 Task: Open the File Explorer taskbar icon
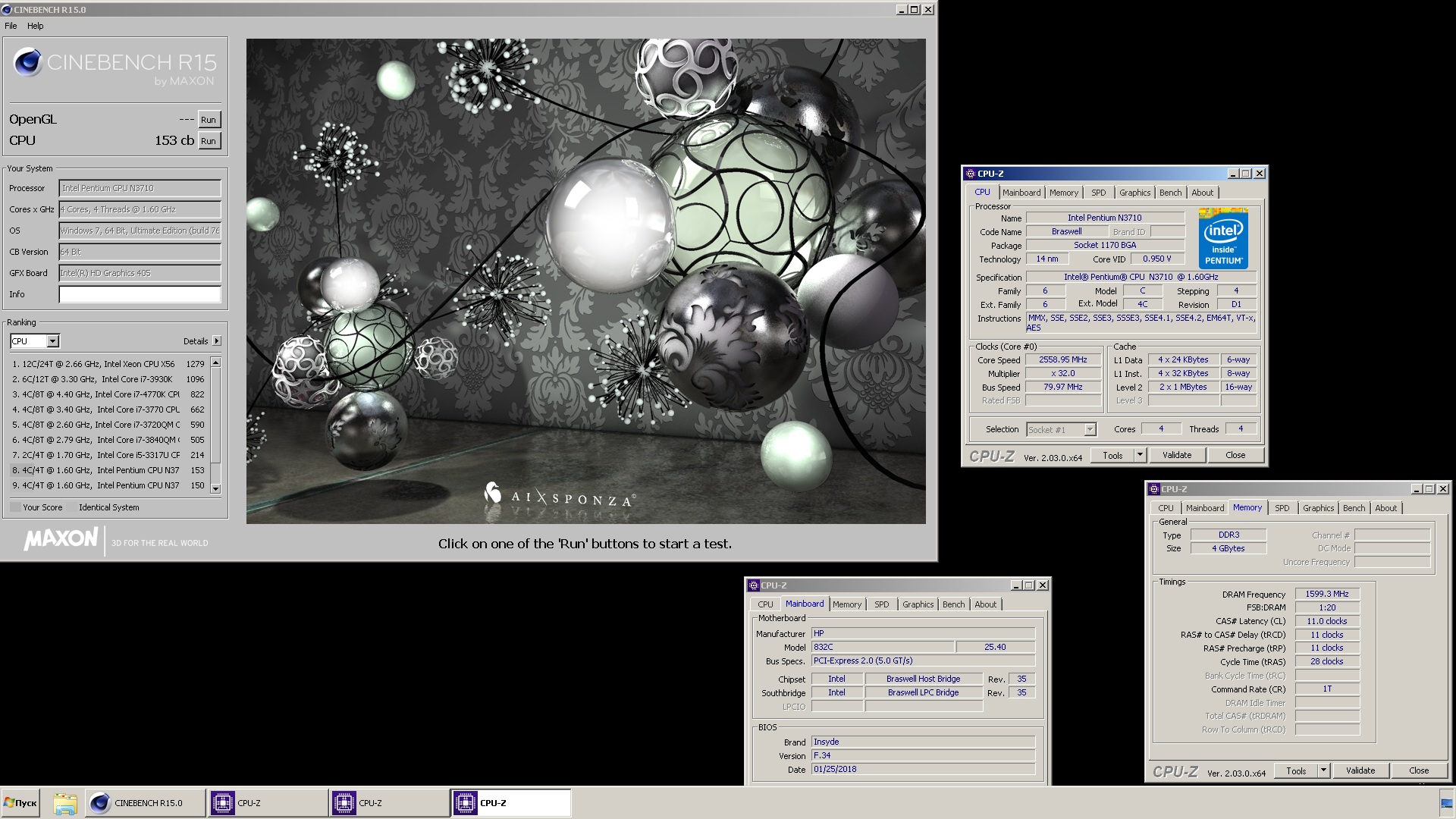pyautogui.click(x=64, y=802)
